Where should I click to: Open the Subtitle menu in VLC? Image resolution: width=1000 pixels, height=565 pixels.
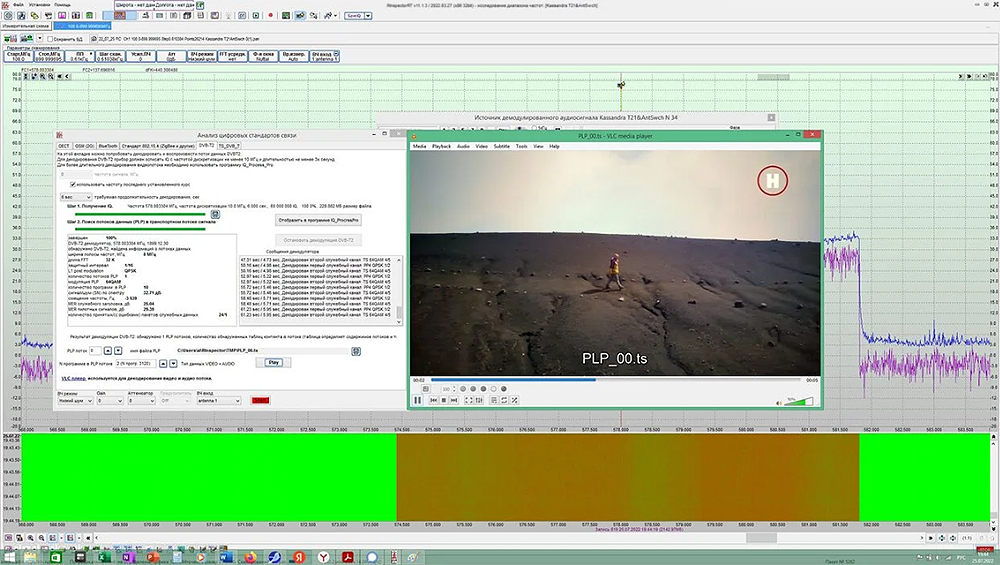(x=501, y=146)
